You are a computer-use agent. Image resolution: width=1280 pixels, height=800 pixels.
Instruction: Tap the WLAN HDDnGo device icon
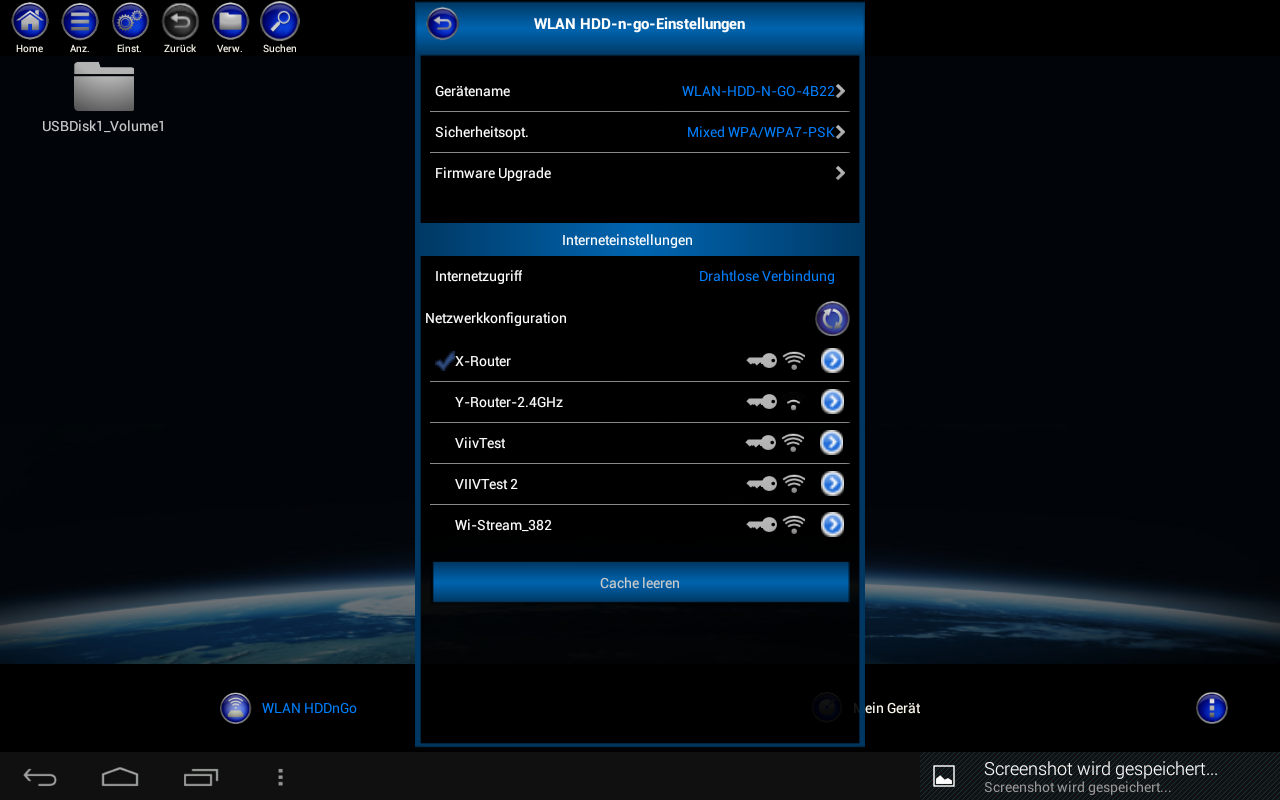[x=235, y=708]
